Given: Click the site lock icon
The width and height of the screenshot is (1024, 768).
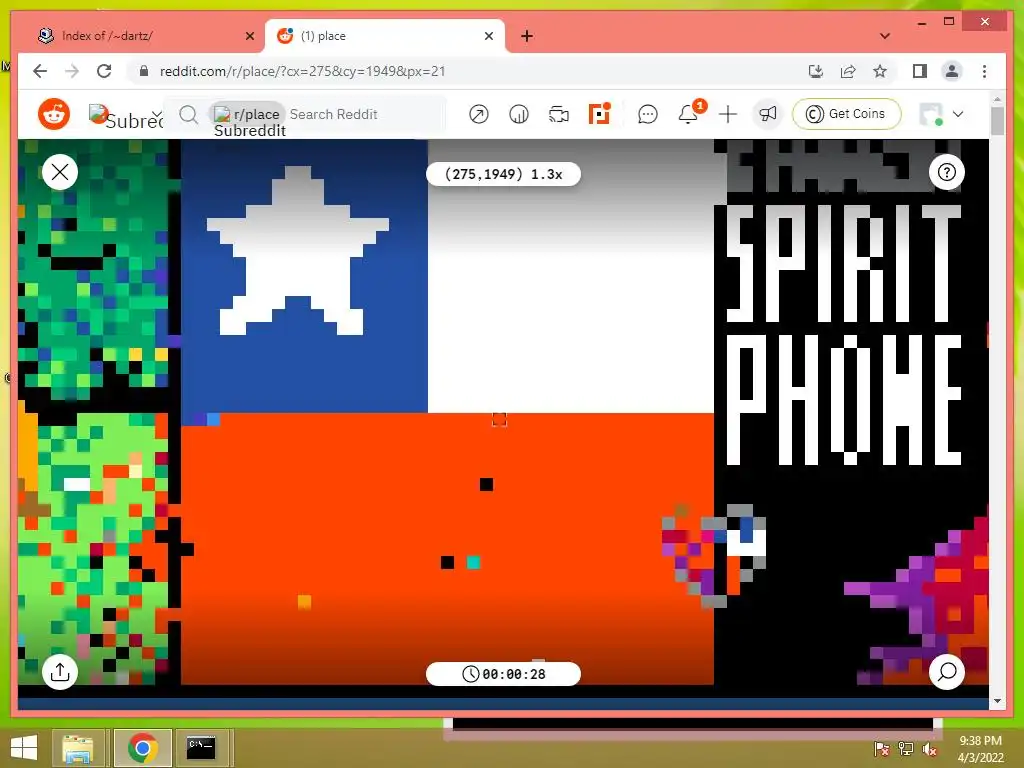Looking at the screenshot, I should click(x=144, y=71).
